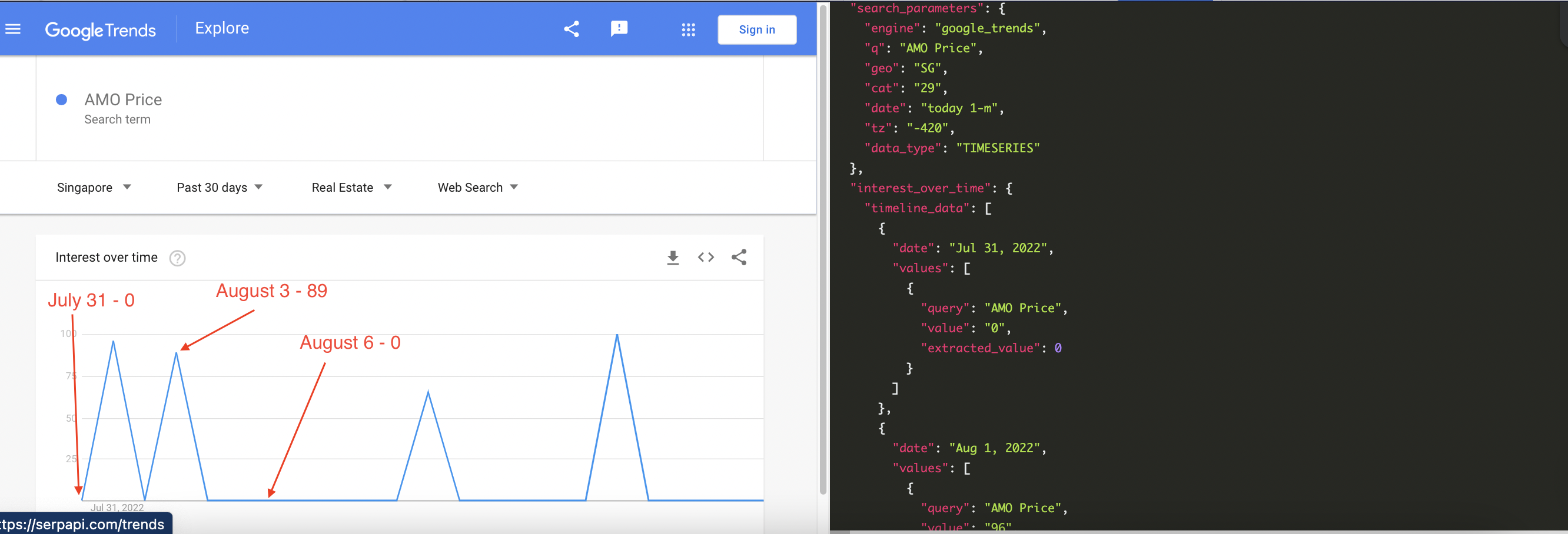
Task: Open the hamburger navigation menu
Action: tap(13, 29)
